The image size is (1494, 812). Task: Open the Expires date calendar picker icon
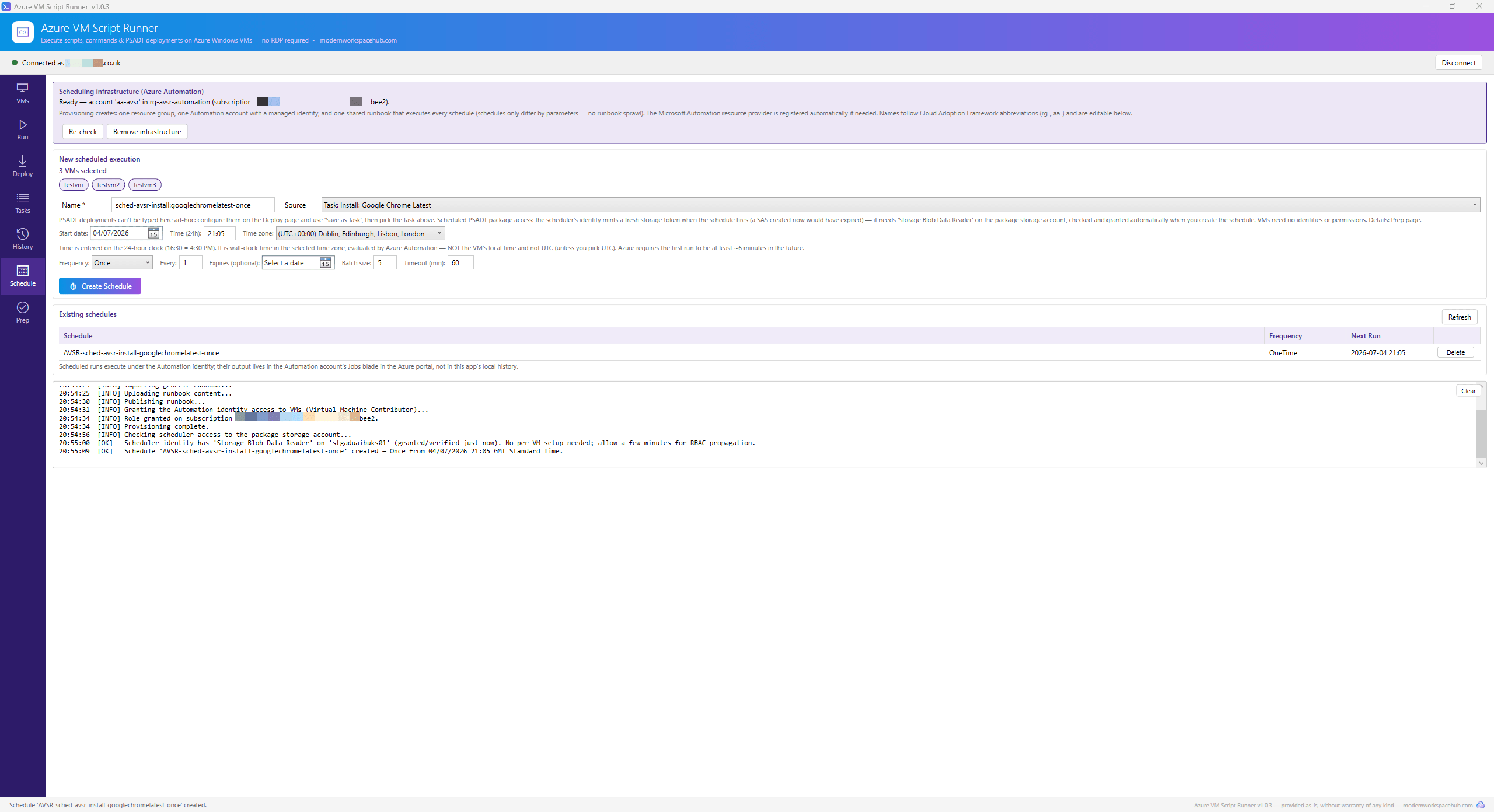pyautogui.click(x=326, y=263)
